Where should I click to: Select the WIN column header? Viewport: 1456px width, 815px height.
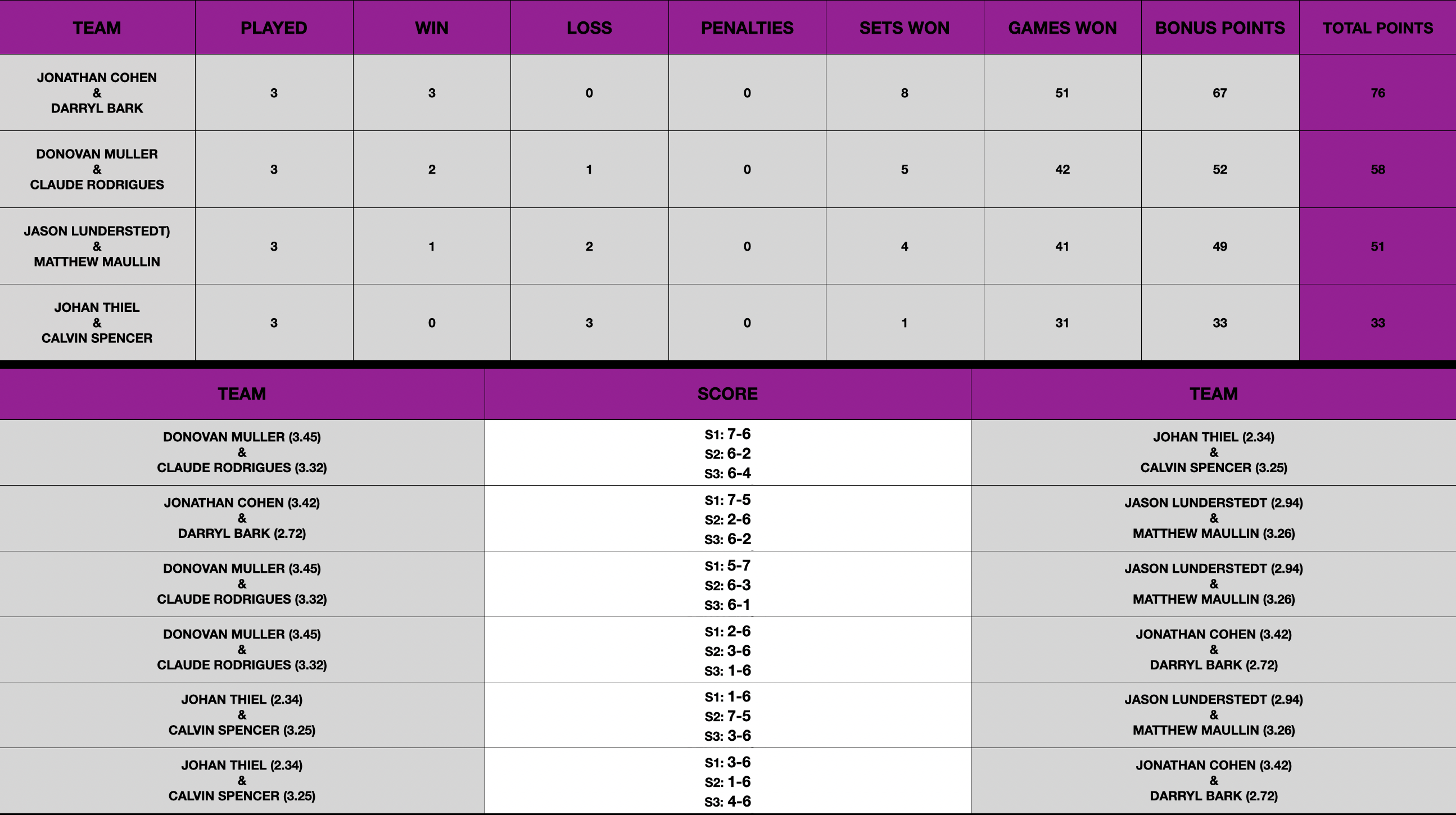431,28
